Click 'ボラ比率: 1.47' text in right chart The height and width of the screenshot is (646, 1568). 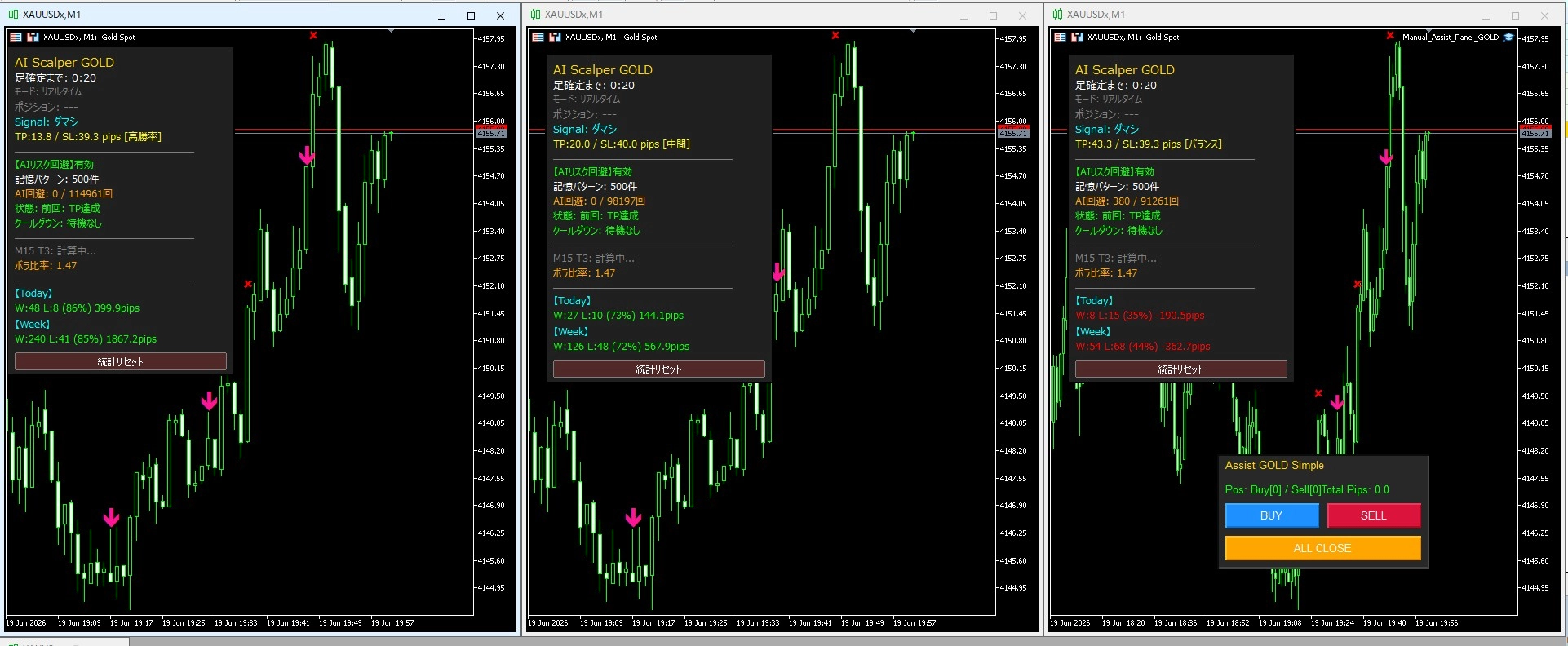1106,272
